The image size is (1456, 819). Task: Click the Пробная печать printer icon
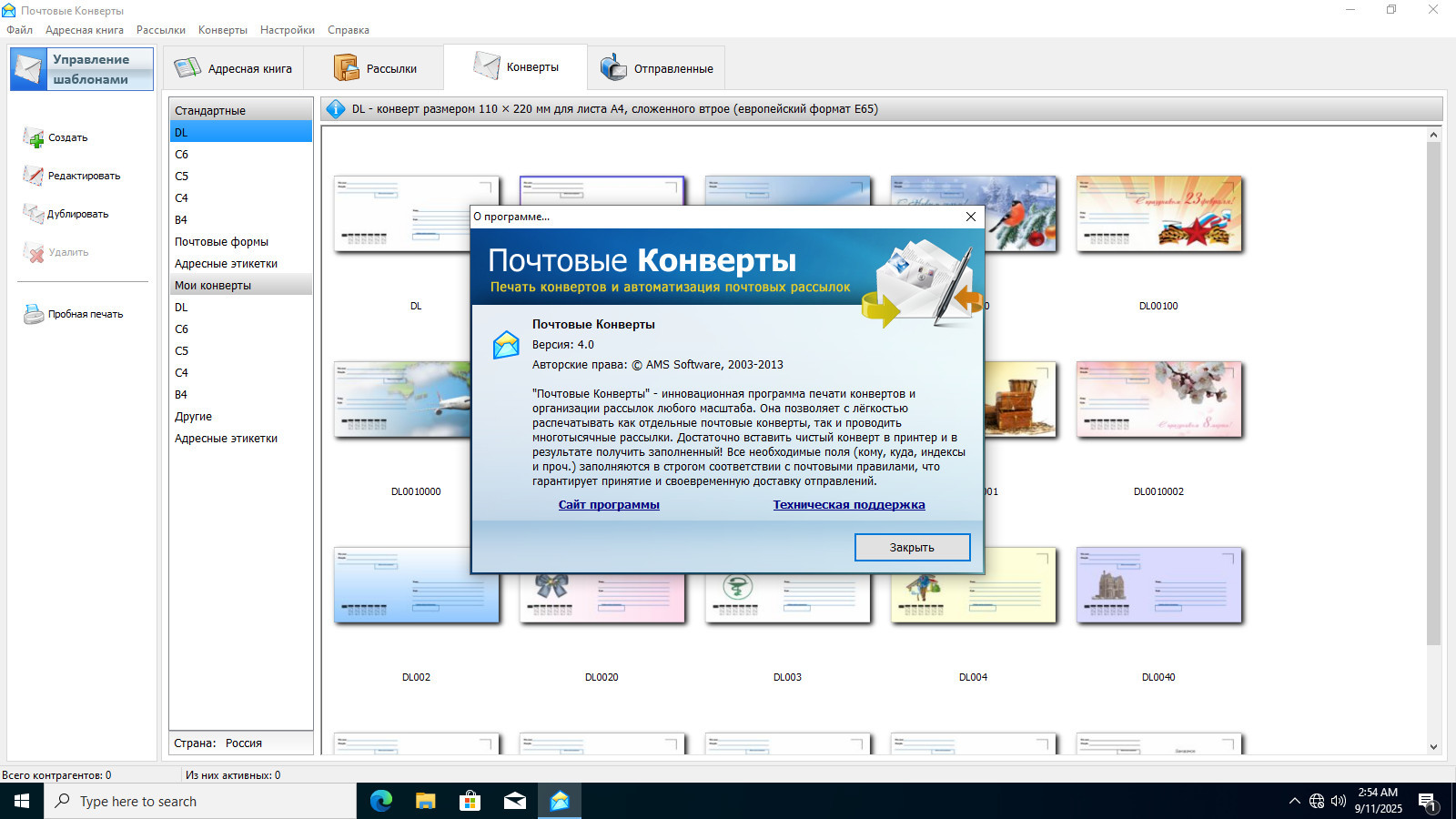tap(34, 315)
